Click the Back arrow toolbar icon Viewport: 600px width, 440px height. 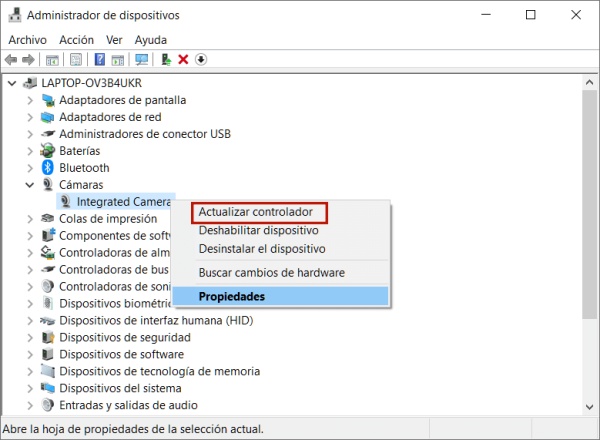click(11, 60)
